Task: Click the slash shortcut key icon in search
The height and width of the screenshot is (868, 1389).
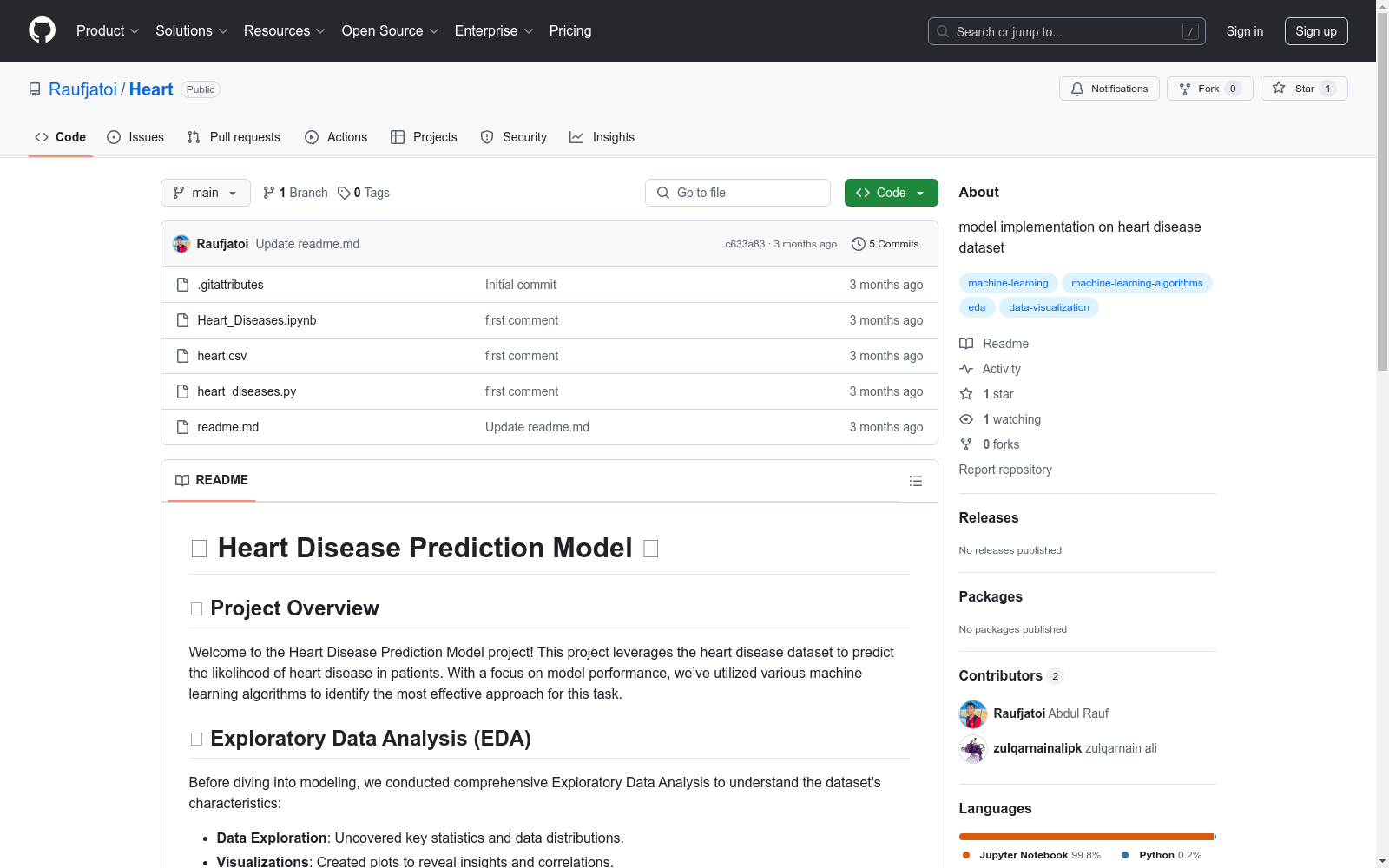Action: click(x=1190, y=31)
